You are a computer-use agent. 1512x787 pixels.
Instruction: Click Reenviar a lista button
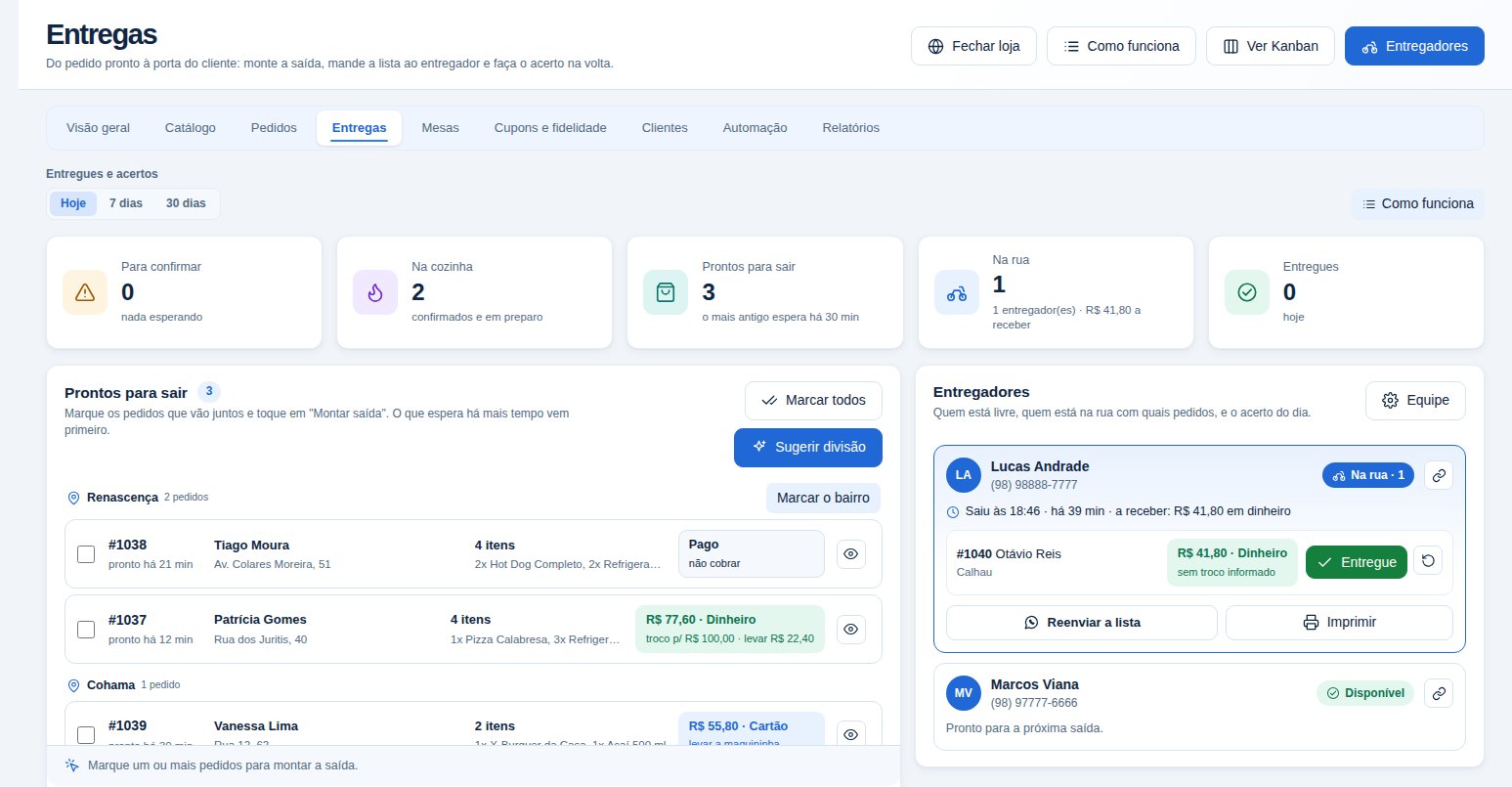click(1082, 623)
